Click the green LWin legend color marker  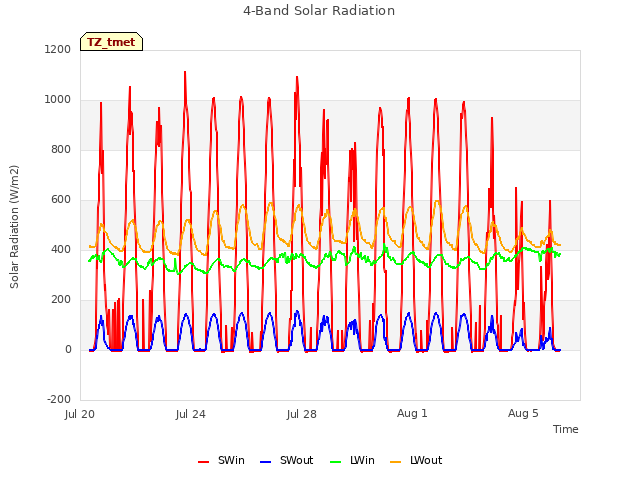tap(335, 462)
